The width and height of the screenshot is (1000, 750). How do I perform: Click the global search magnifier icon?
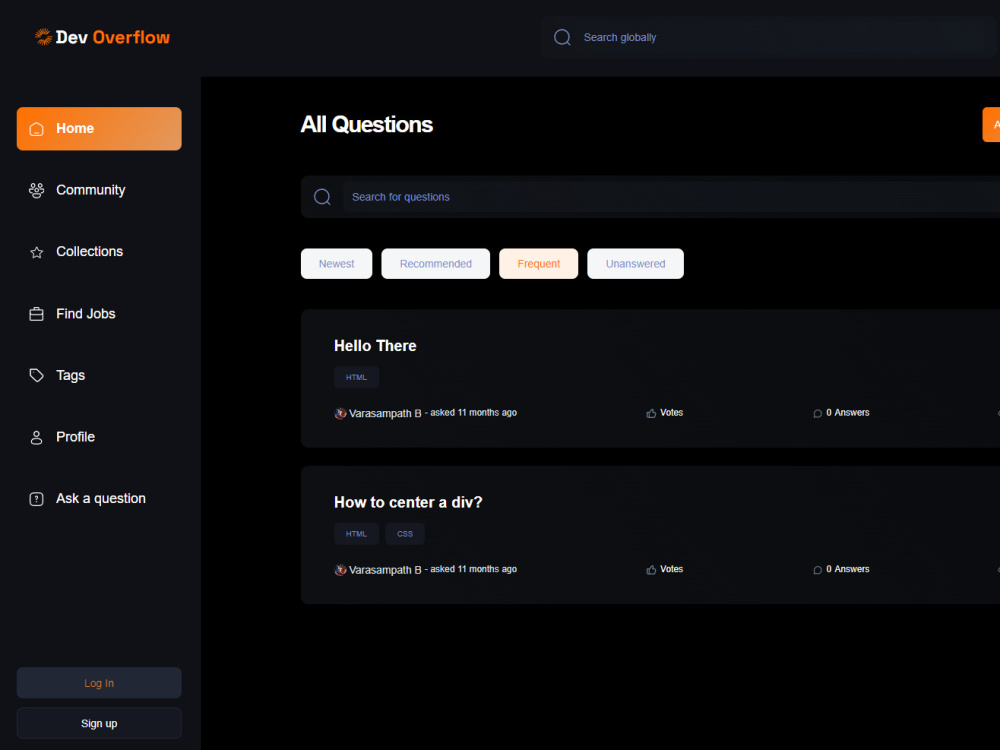(562, 38)
